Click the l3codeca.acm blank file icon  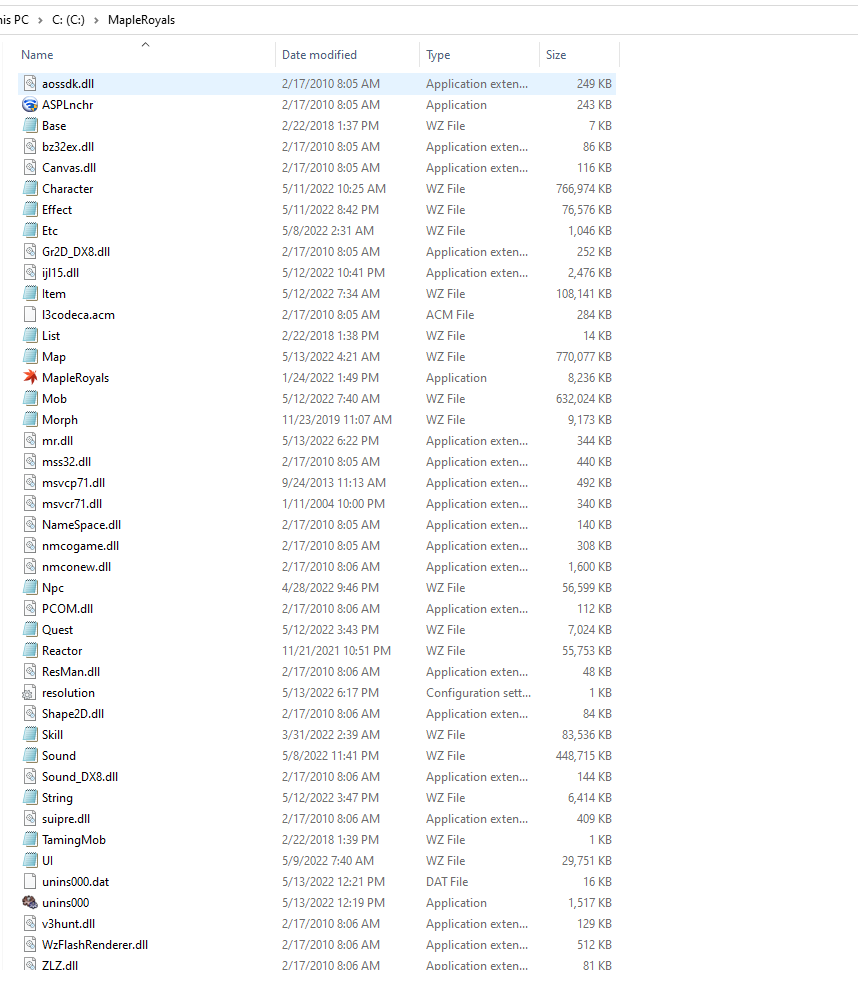click(30, 314)
